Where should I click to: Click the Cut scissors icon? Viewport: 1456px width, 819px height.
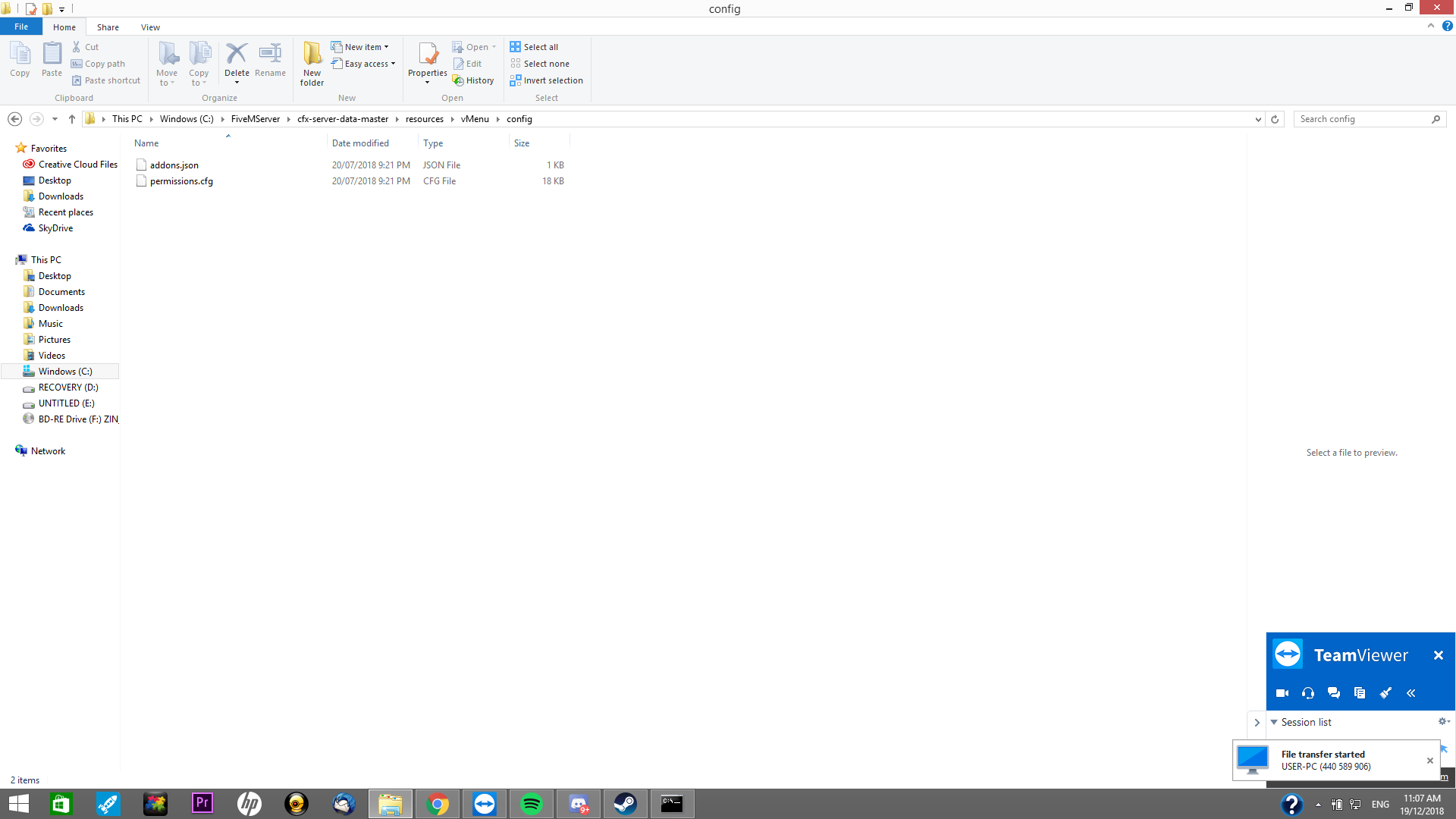coord(77,47)
